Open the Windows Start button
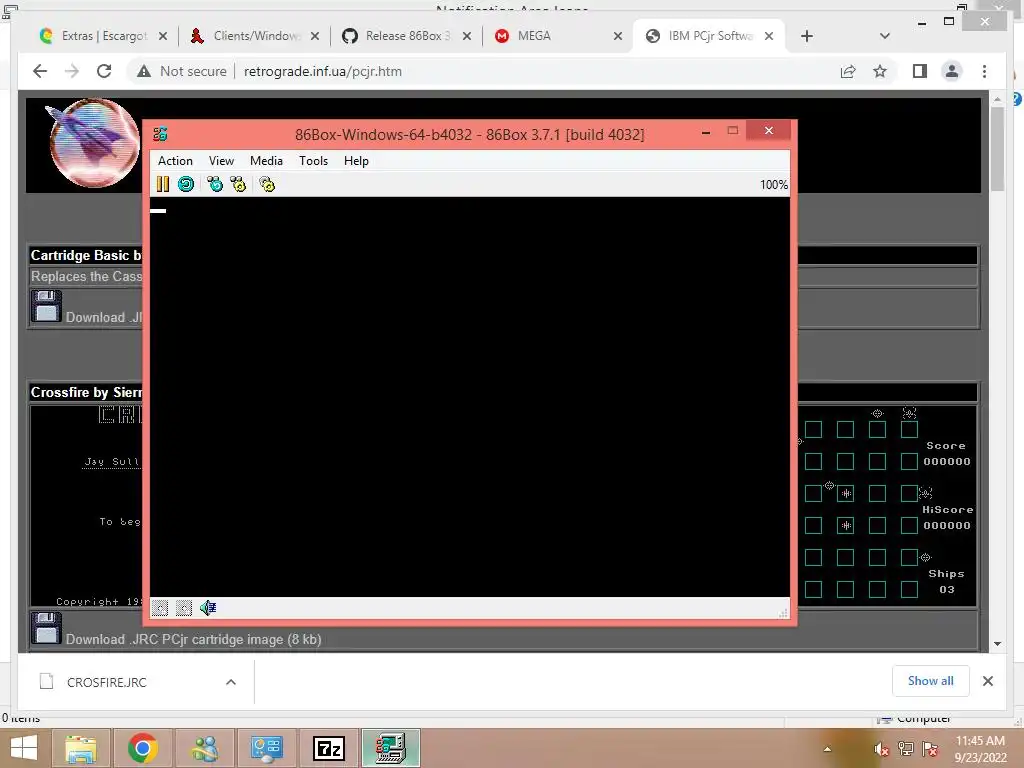Viewport: 1024px width, 768px height. click(x=24, y=748)
